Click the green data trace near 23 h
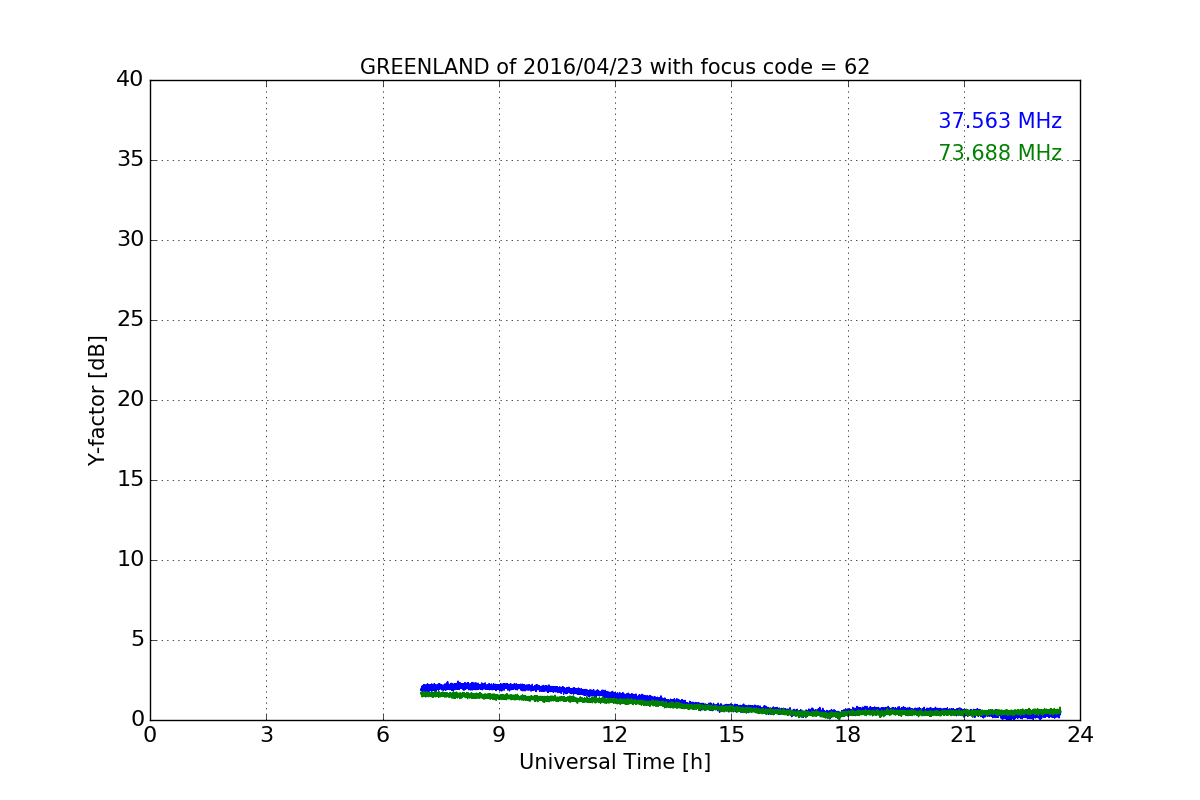 coord(1040,712)
